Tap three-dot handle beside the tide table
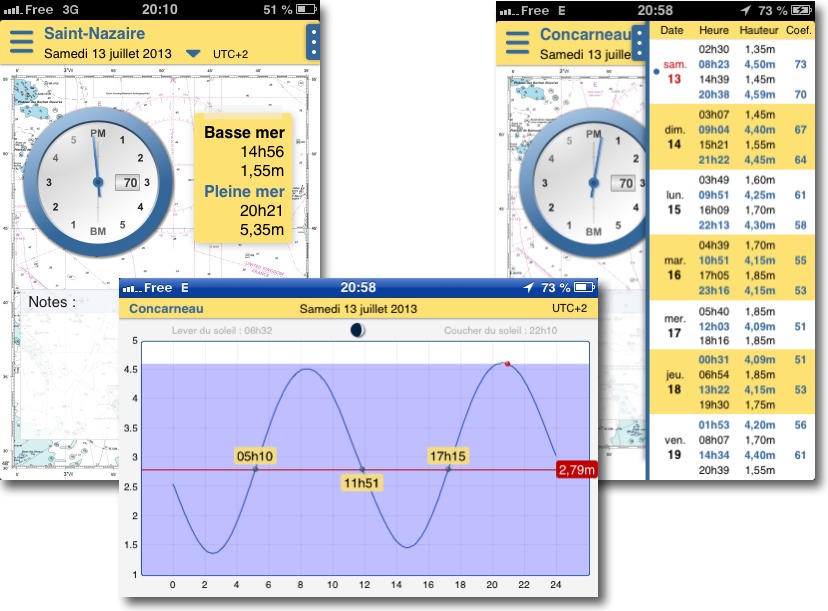This screenshot has width=828, height=611. (640, 43)
